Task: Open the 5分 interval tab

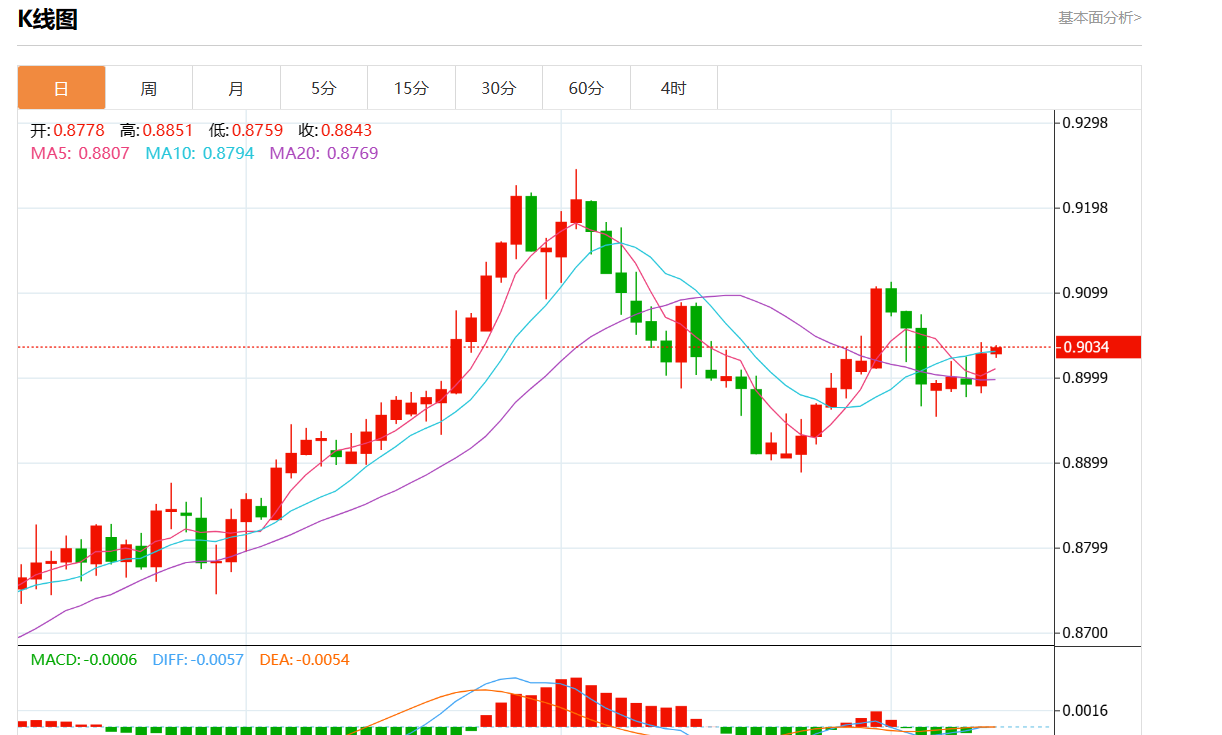Action: [x=324, y=88]
